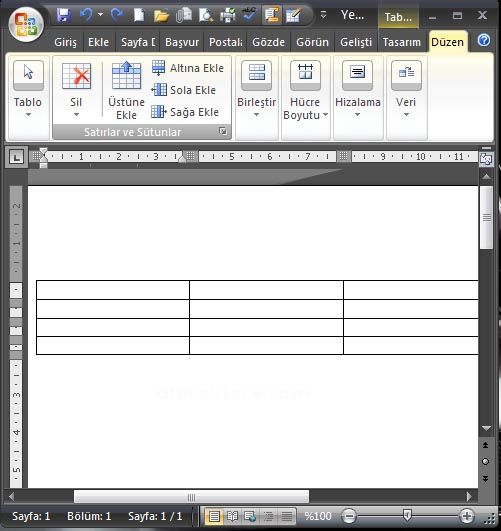
Task: Open the Word Help question mark
Action: pyautogui.click(x=484, y=40)
